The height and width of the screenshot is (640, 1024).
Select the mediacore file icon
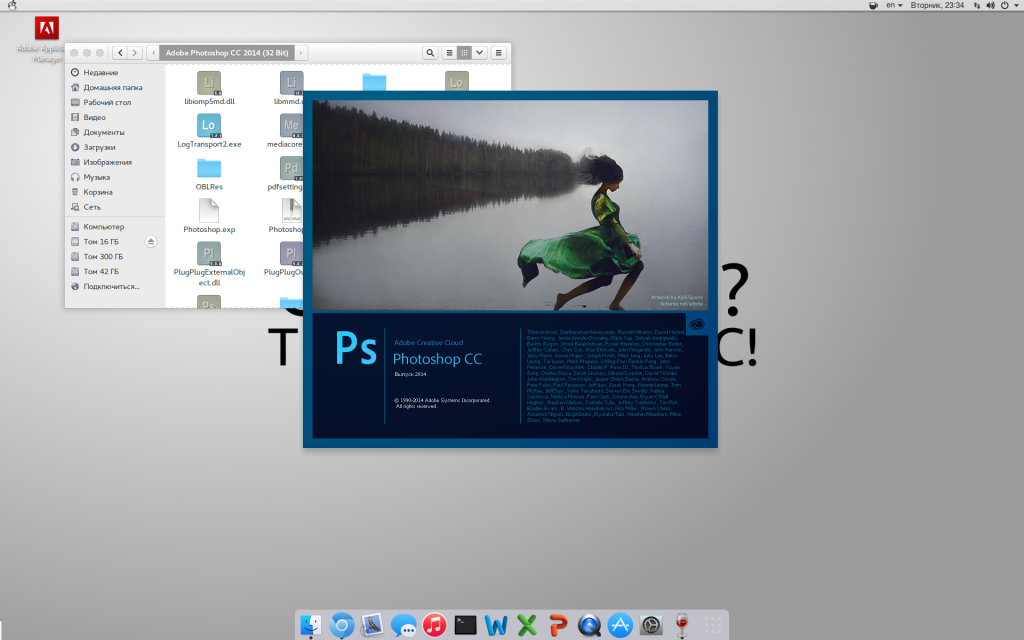coord(291,125)
